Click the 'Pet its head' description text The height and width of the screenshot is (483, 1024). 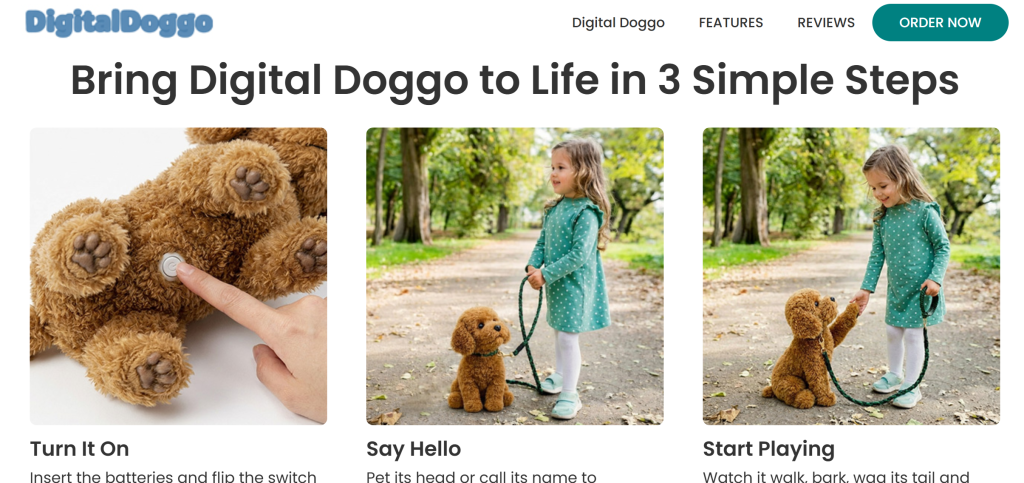[x=481, y=477]
